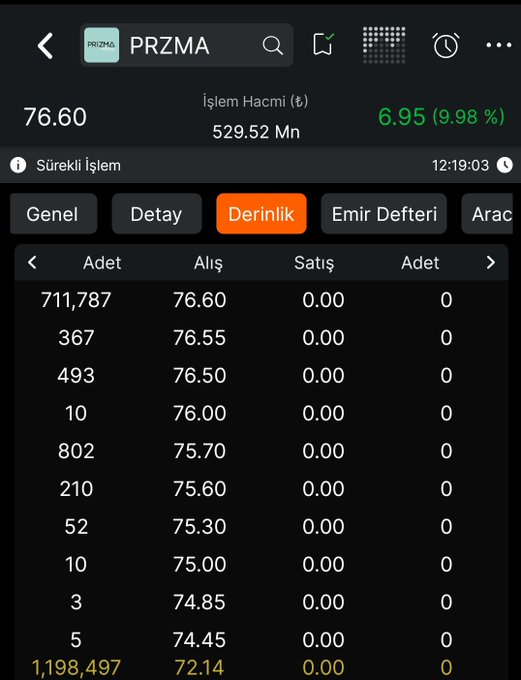Tap the clock icon next to 12:19:03
Viewport: 521px width, 680px height.
505,165
